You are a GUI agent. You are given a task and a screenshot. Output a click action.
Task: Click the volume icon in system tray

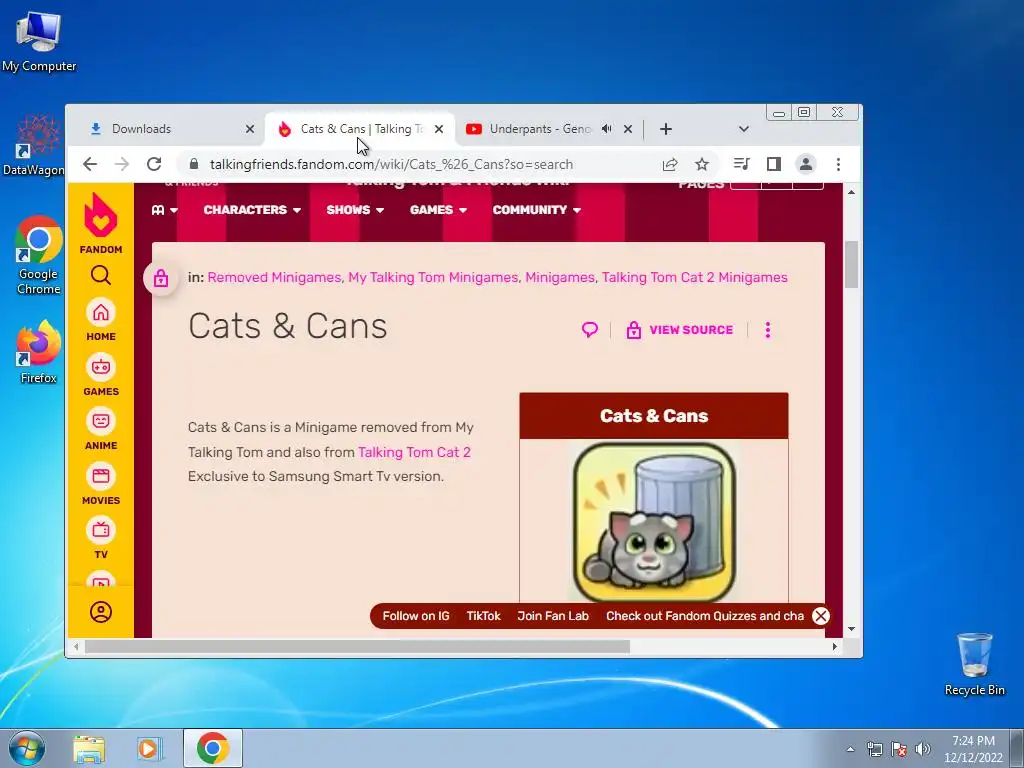pos(923,749)
